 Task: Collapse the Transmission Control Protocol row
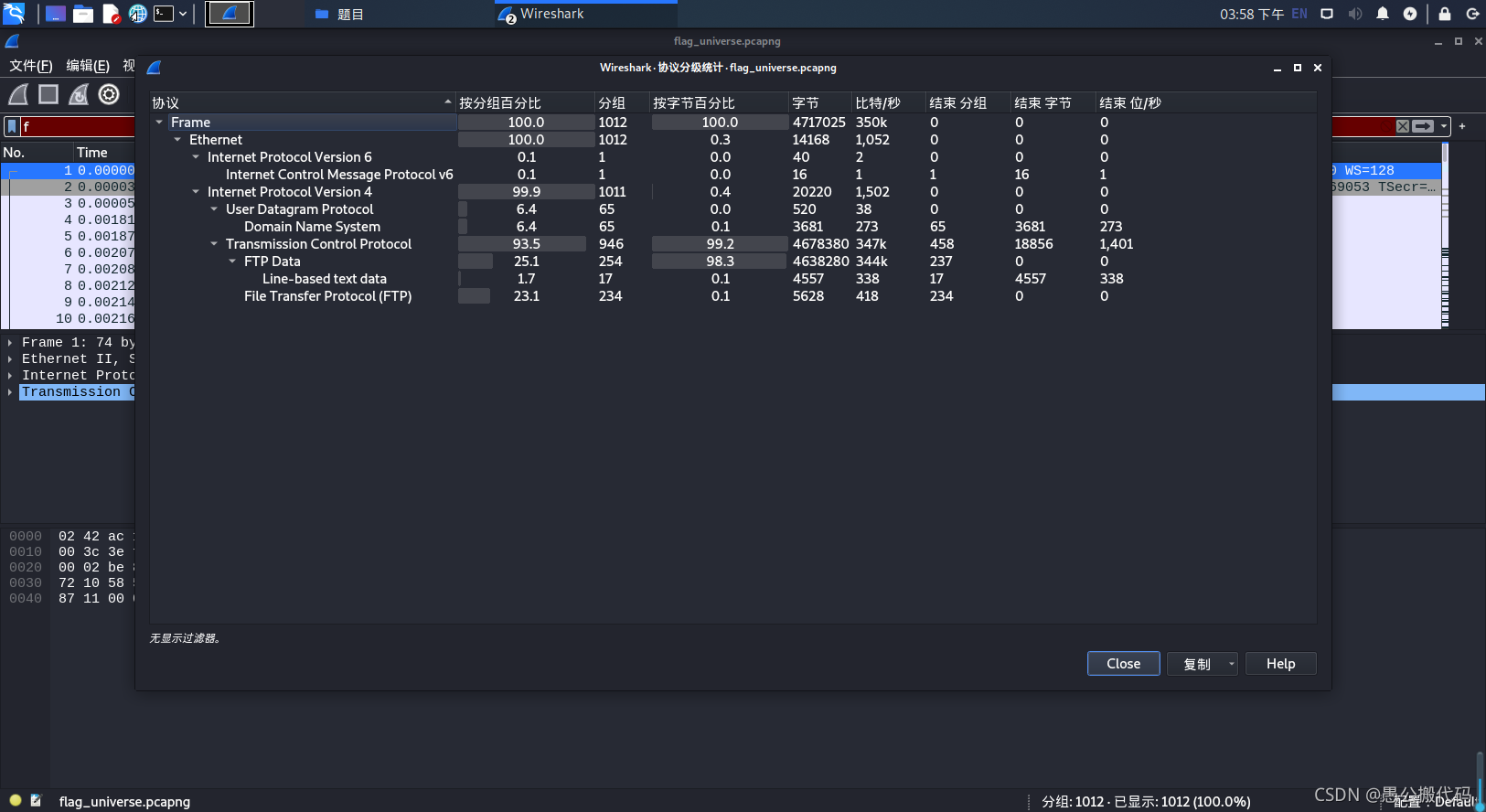click(x=214, y=244)
